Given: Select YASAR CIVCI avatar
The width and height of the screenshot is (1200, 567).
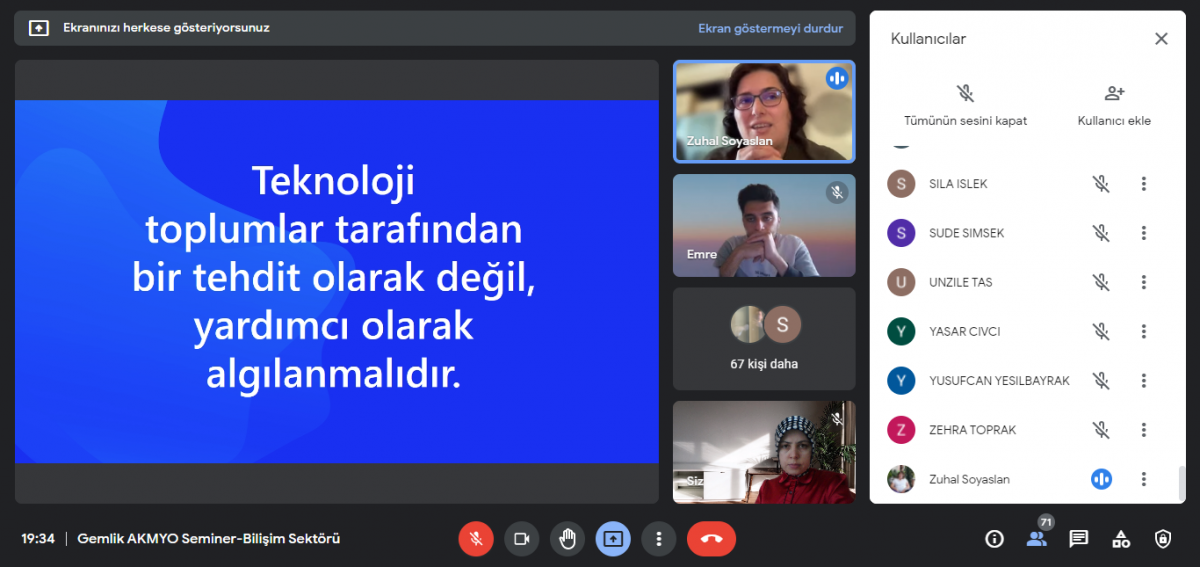Looking at the screenshot, I should [x=901, y=331].
